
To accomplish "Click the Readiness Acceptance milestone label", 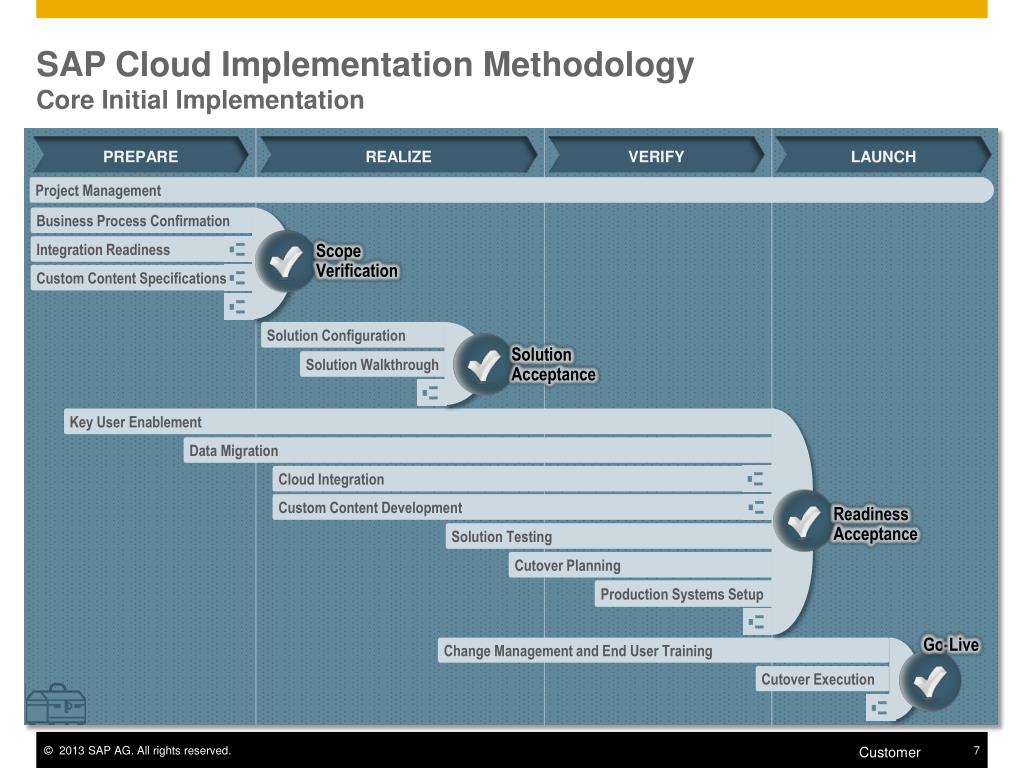I will pos(875,524).
